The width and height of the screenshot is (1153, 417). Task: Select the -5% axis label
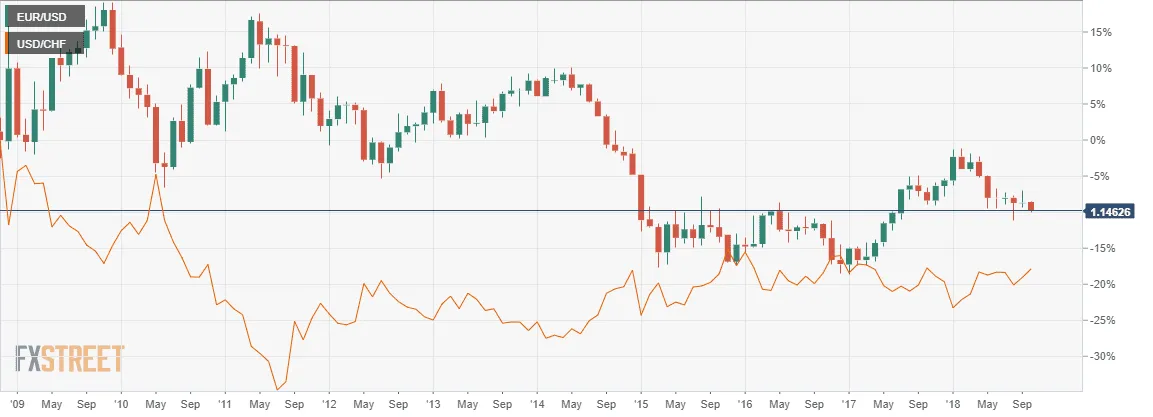coord(1100,177)
